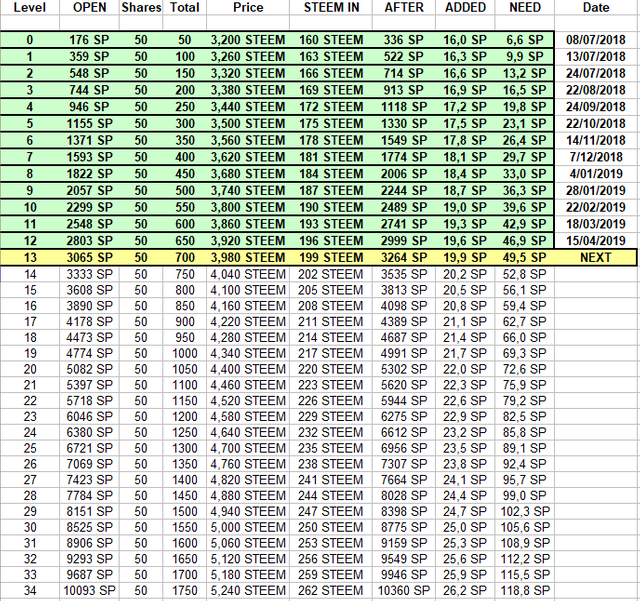Click date cell 4/01/2019

pos(596,174)
